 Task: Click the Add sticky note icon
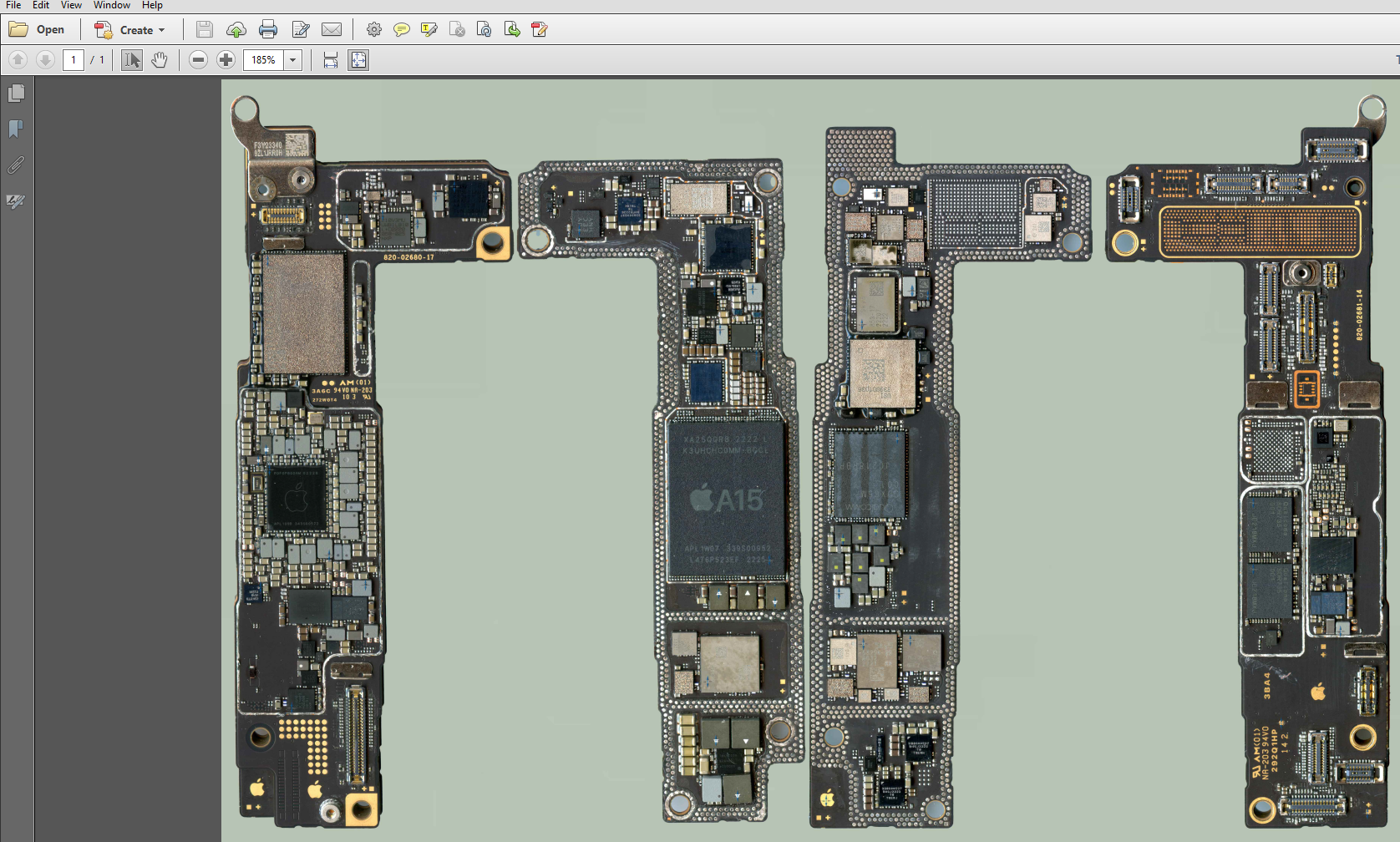(x=402, y=30)
